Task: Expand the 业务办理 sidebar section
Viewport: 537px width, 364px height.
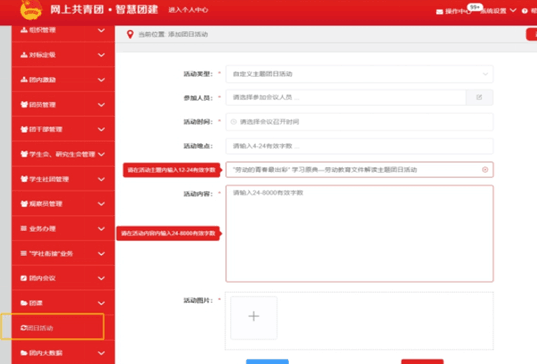Action: (x=63, y=229)
